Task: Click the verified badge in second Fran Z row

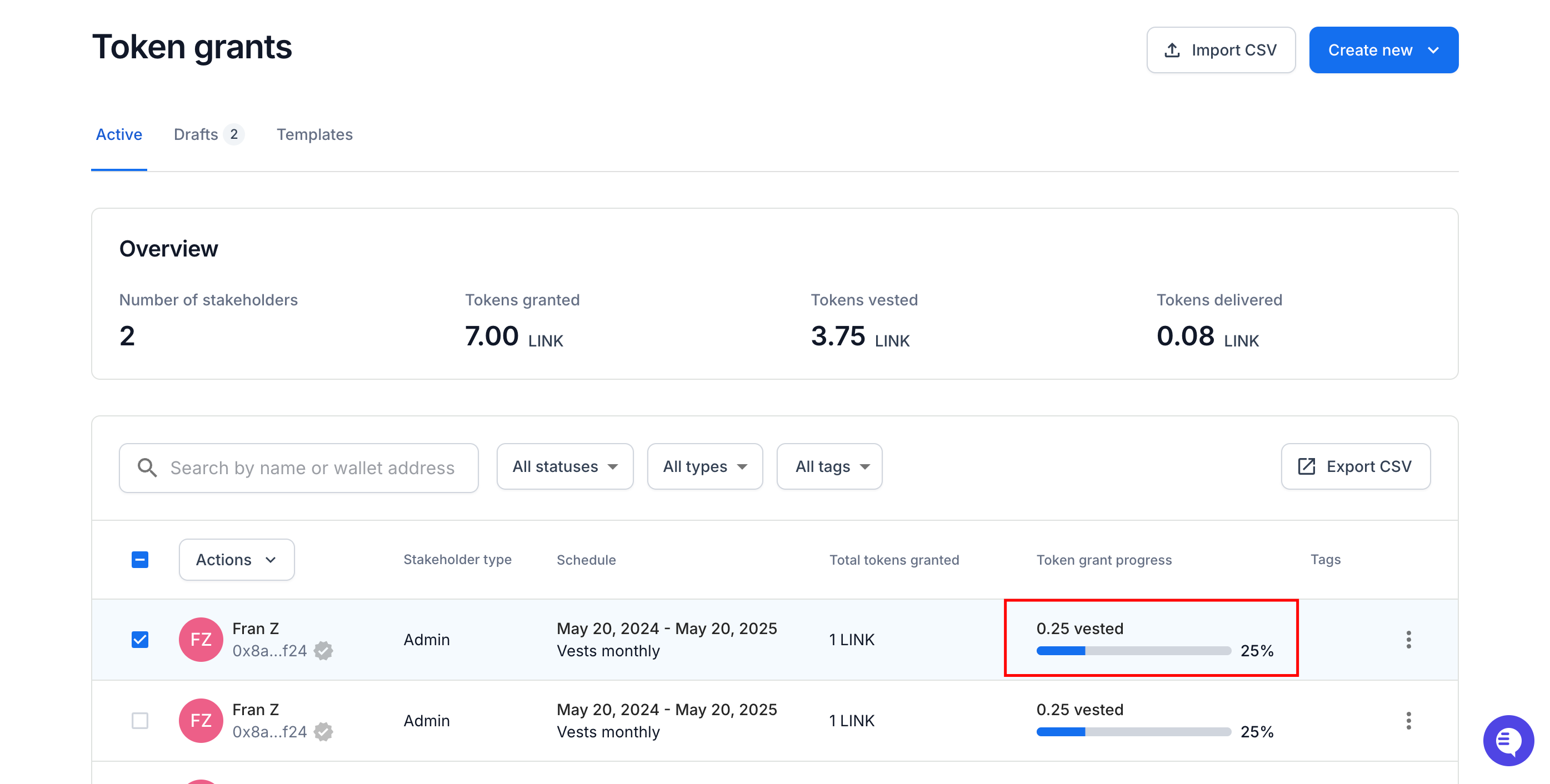Action: click(324, 732)
